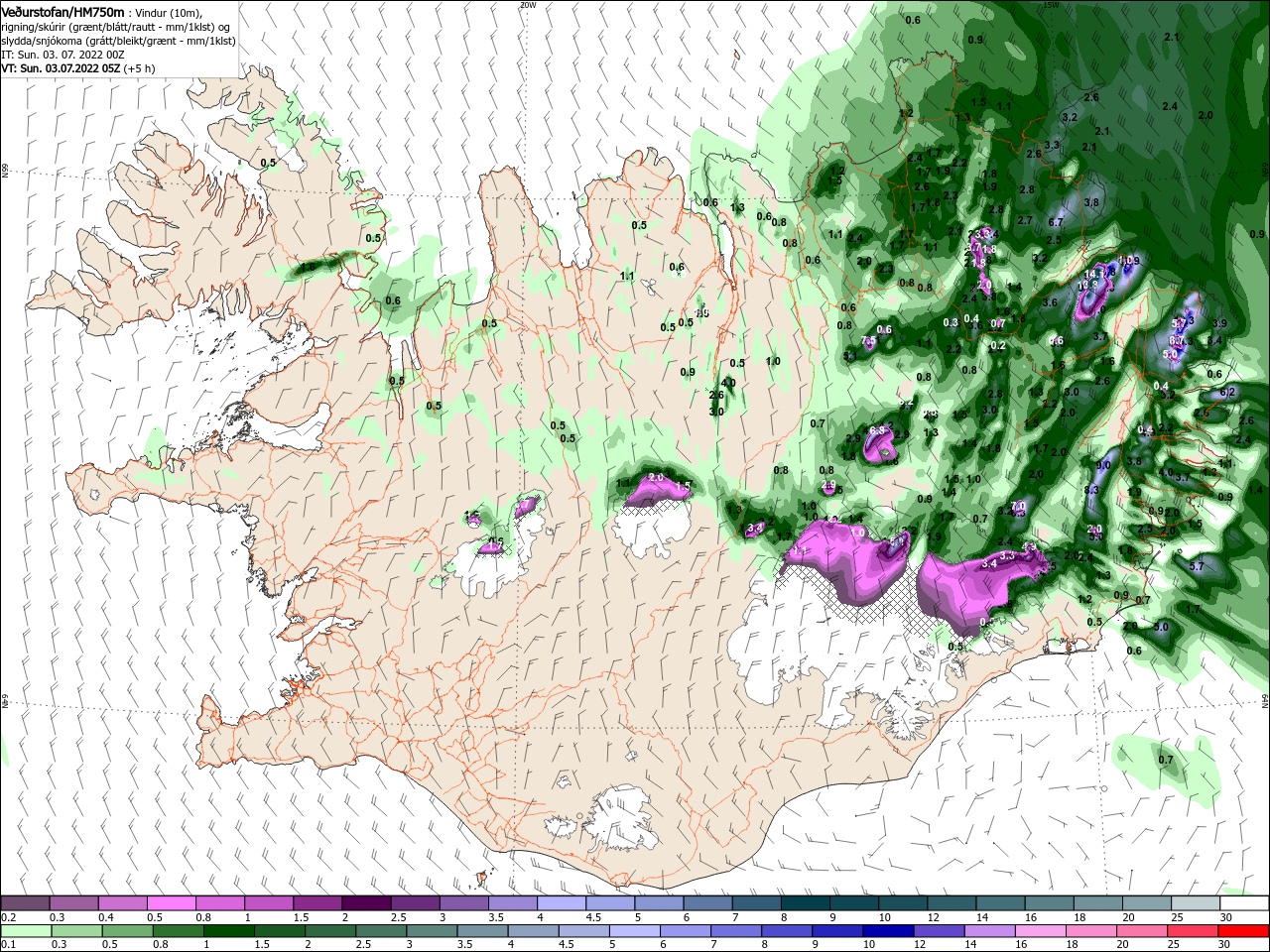1270x952 pixels.
Task: Click the '9.0' precipitation value on the map
Action: [x=1102, y=465]
